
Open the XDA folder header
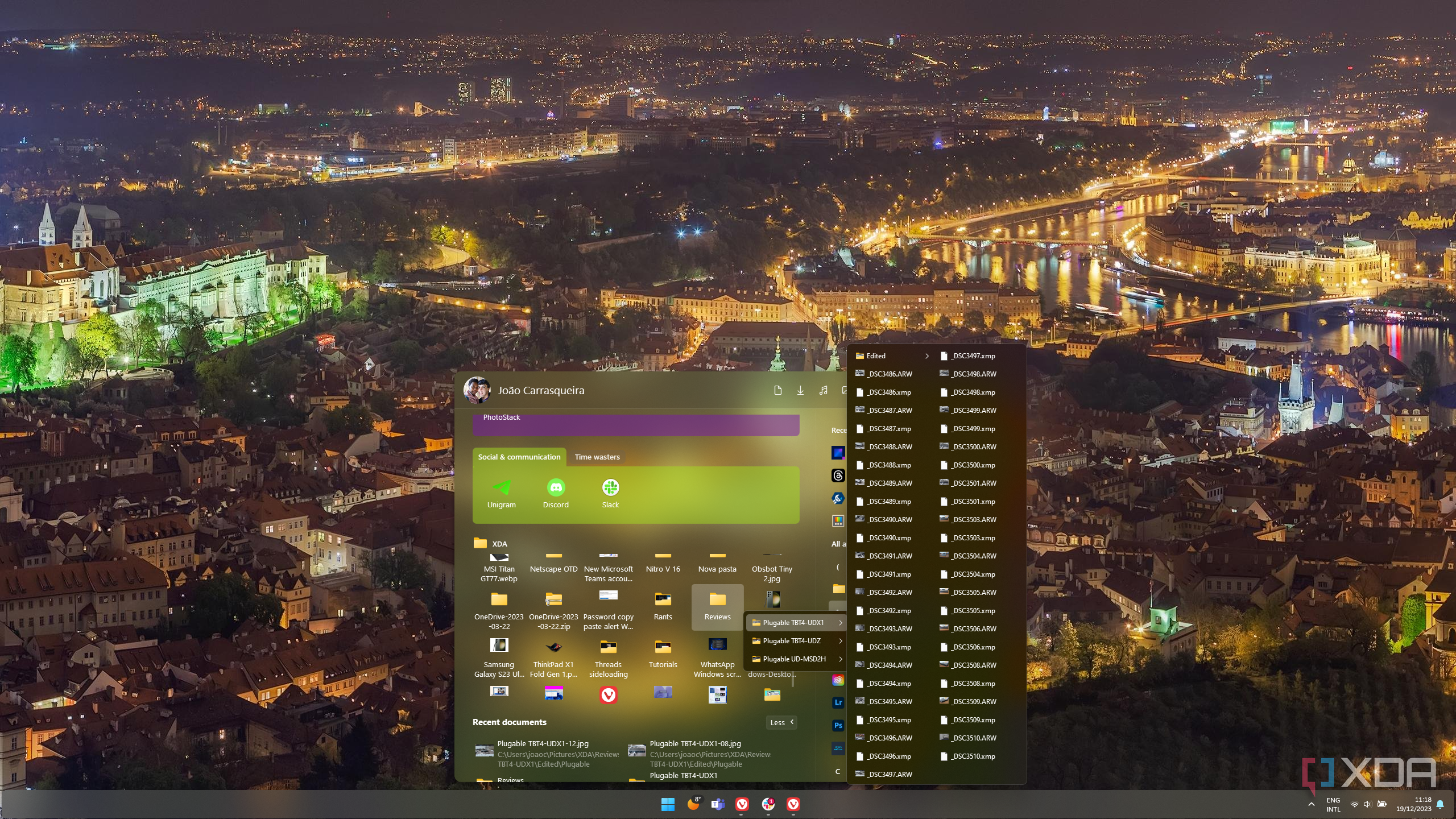pos(490,544)
